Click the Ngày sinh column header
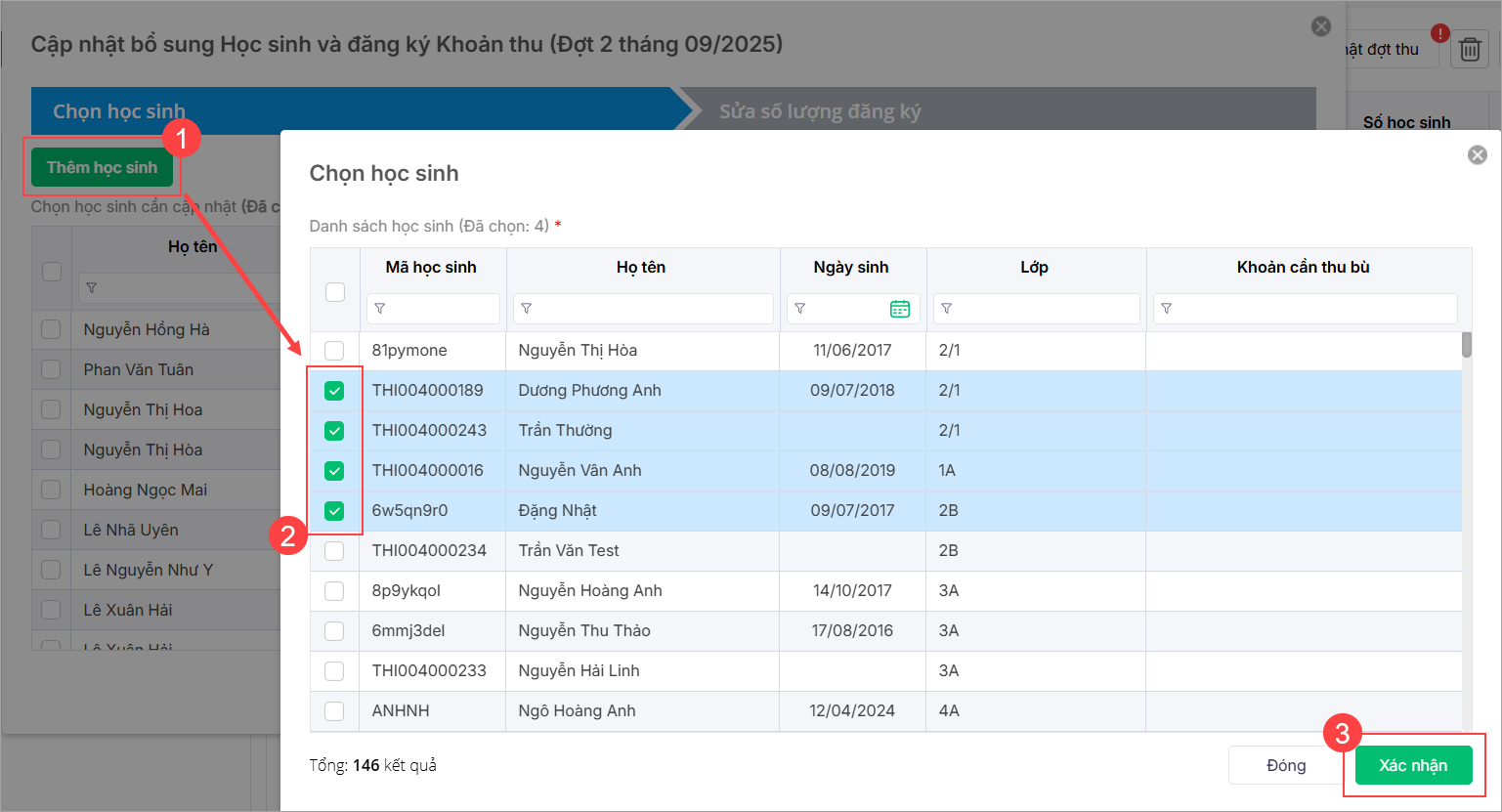Image resolution: width=1502 pixels, height=812 pixels. (851, 267)
